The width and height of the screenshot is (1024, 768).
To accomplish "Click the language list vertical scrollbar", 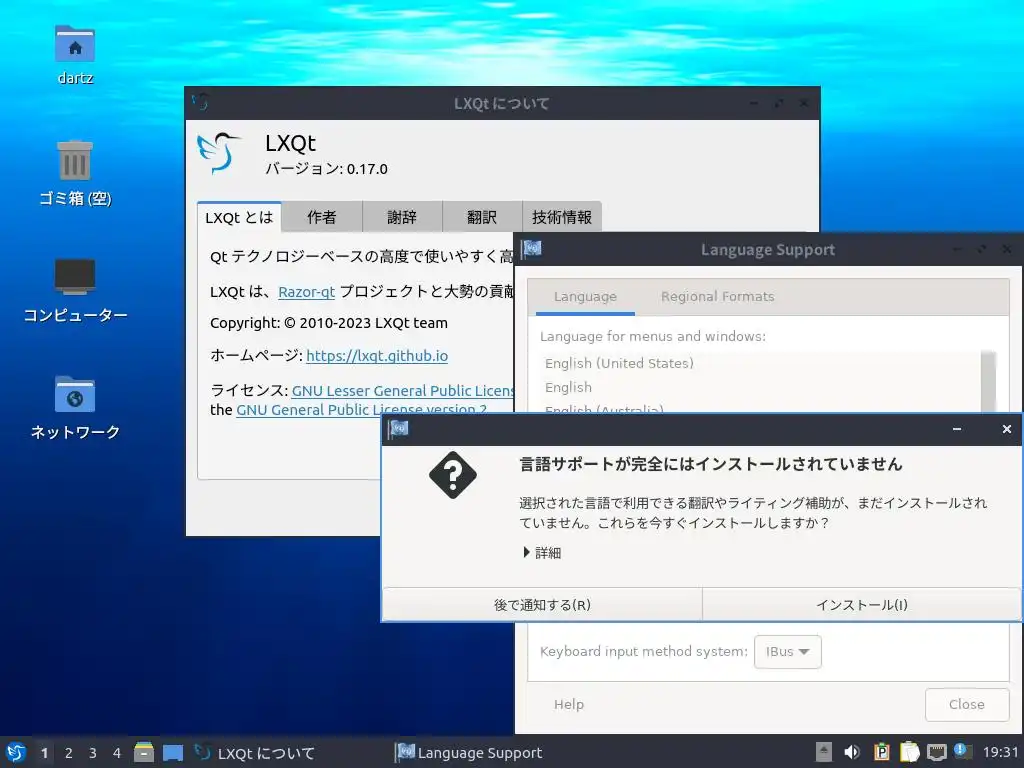I will (x=989, y=382).
